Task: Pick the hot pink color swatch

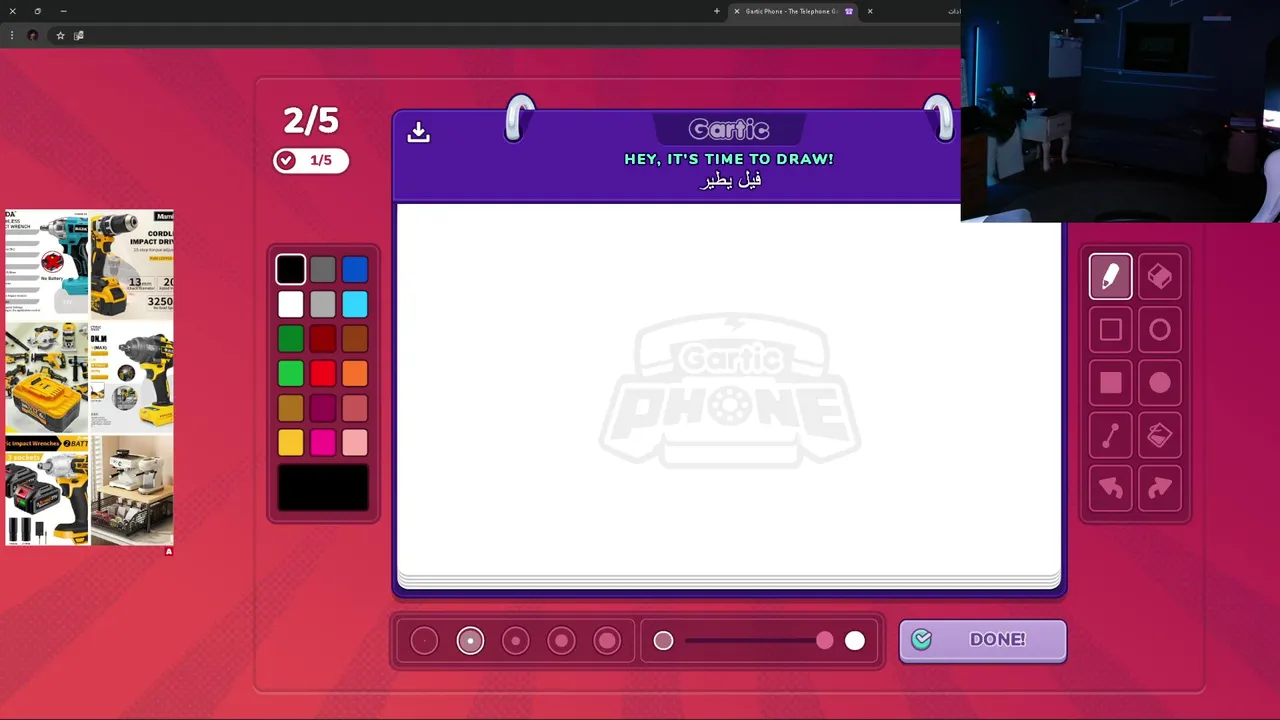Action: click(x=323, y=442)
